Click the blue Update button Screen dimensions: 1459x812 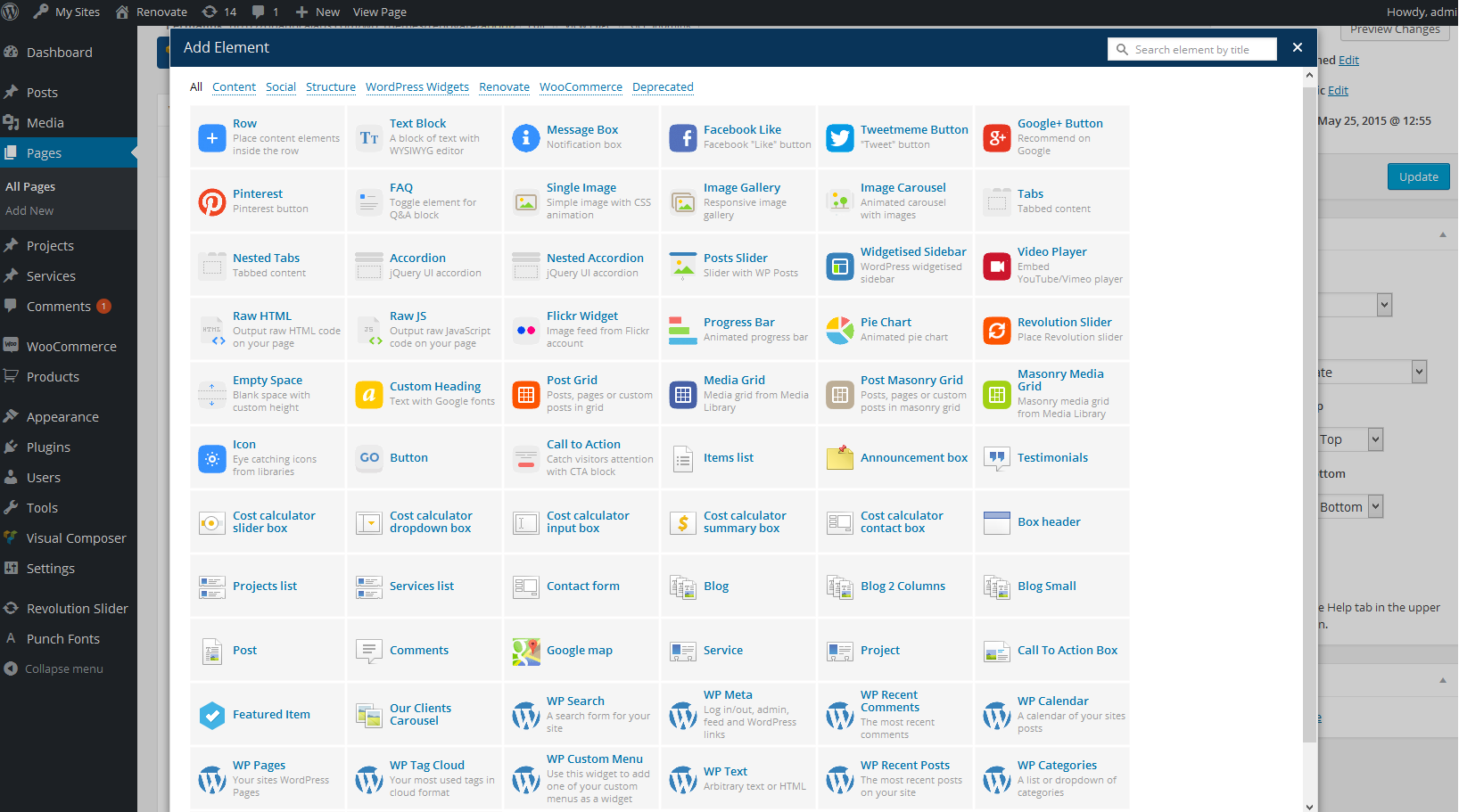[1417, 176]
